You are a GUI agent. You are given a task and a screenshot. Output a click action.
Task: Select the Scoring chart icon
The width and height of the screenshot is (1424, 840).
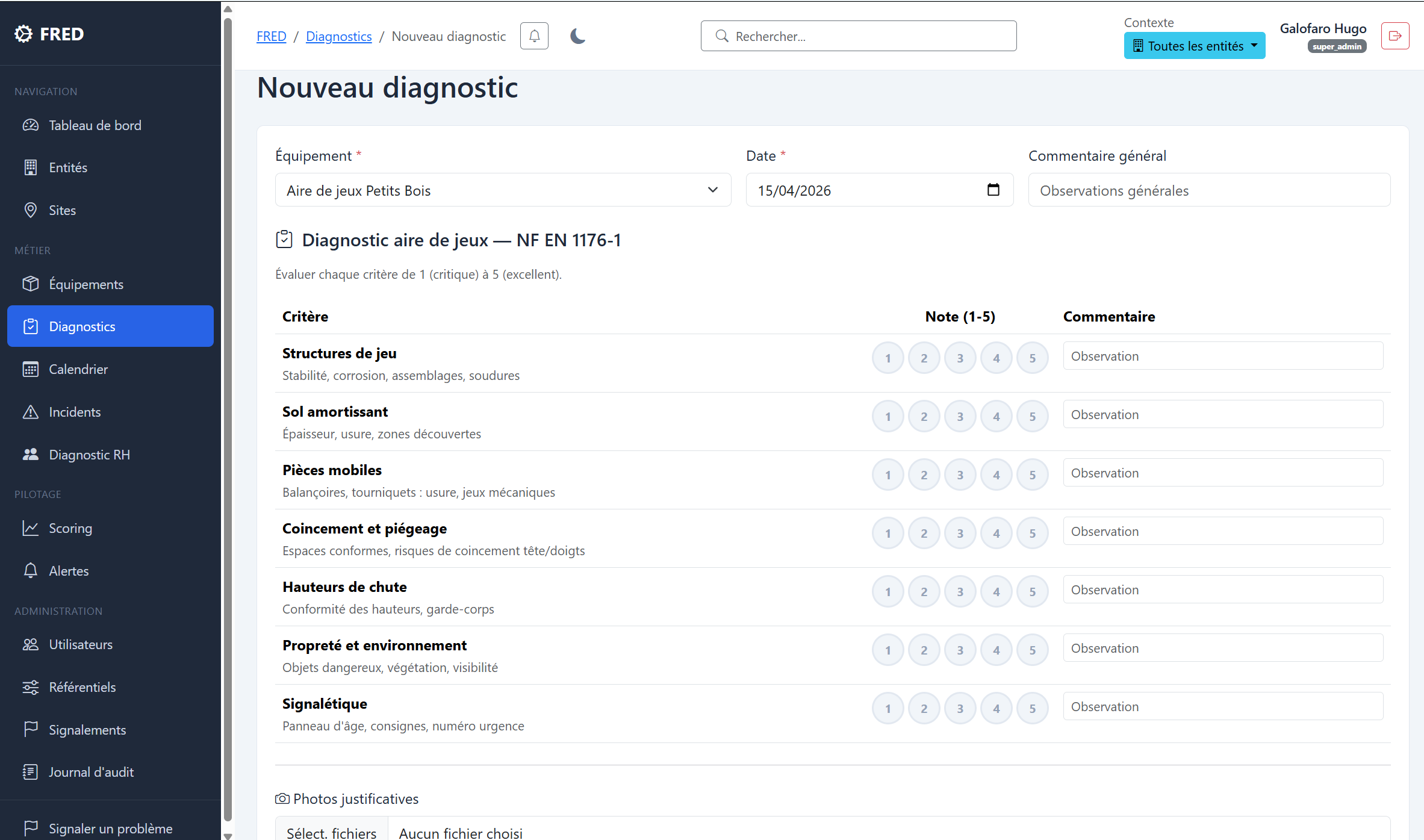click(x=31, y=528)
